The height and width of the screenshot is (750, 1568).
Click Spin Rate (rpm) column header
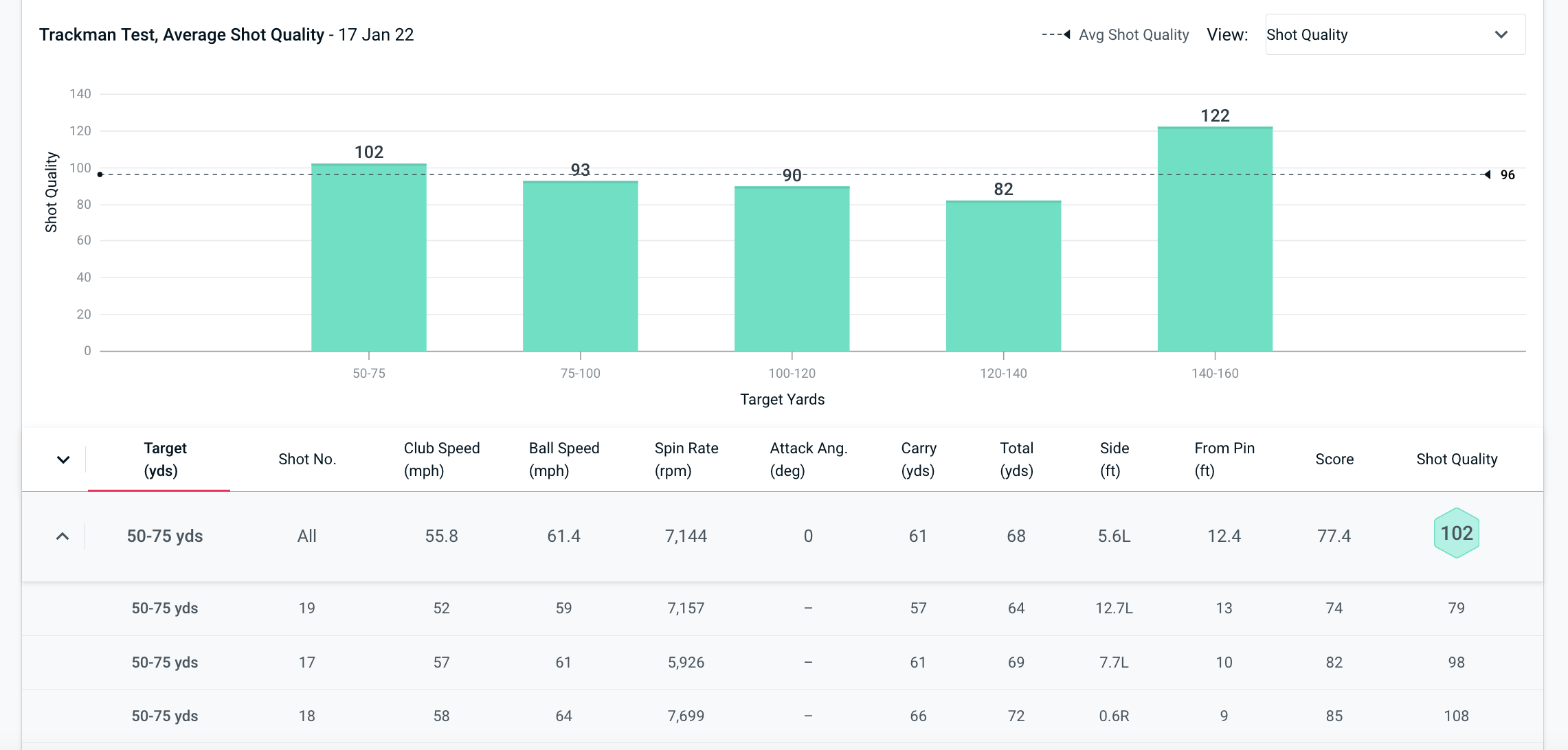click(686, 459)
